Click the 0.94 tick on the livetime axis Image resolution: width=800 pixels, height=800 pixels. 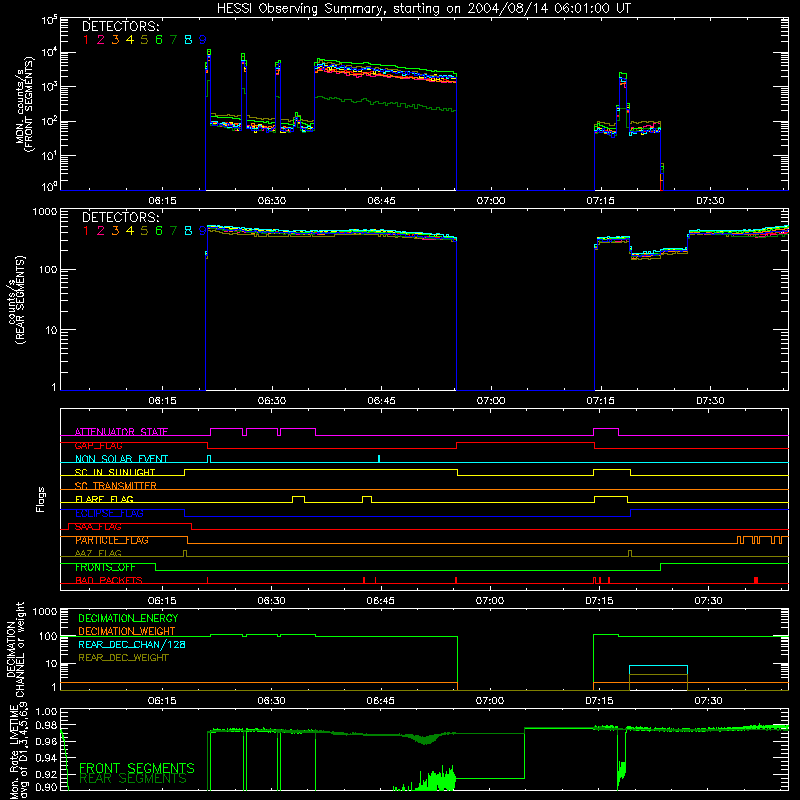(x=46, y=758)
